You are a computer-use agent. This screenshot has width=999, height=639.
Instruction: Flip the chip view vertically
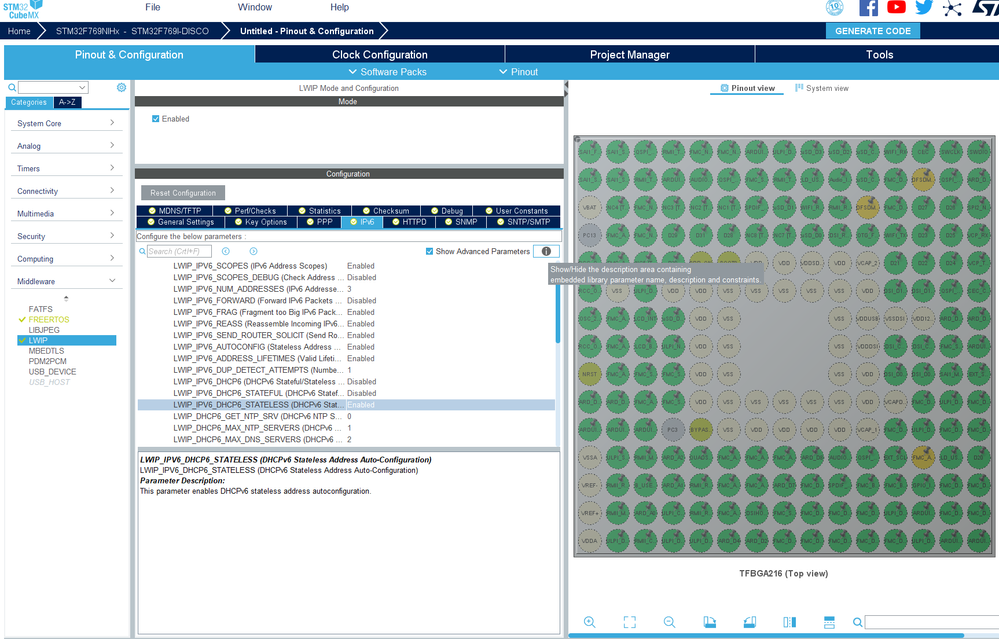(x=829, y=622)
